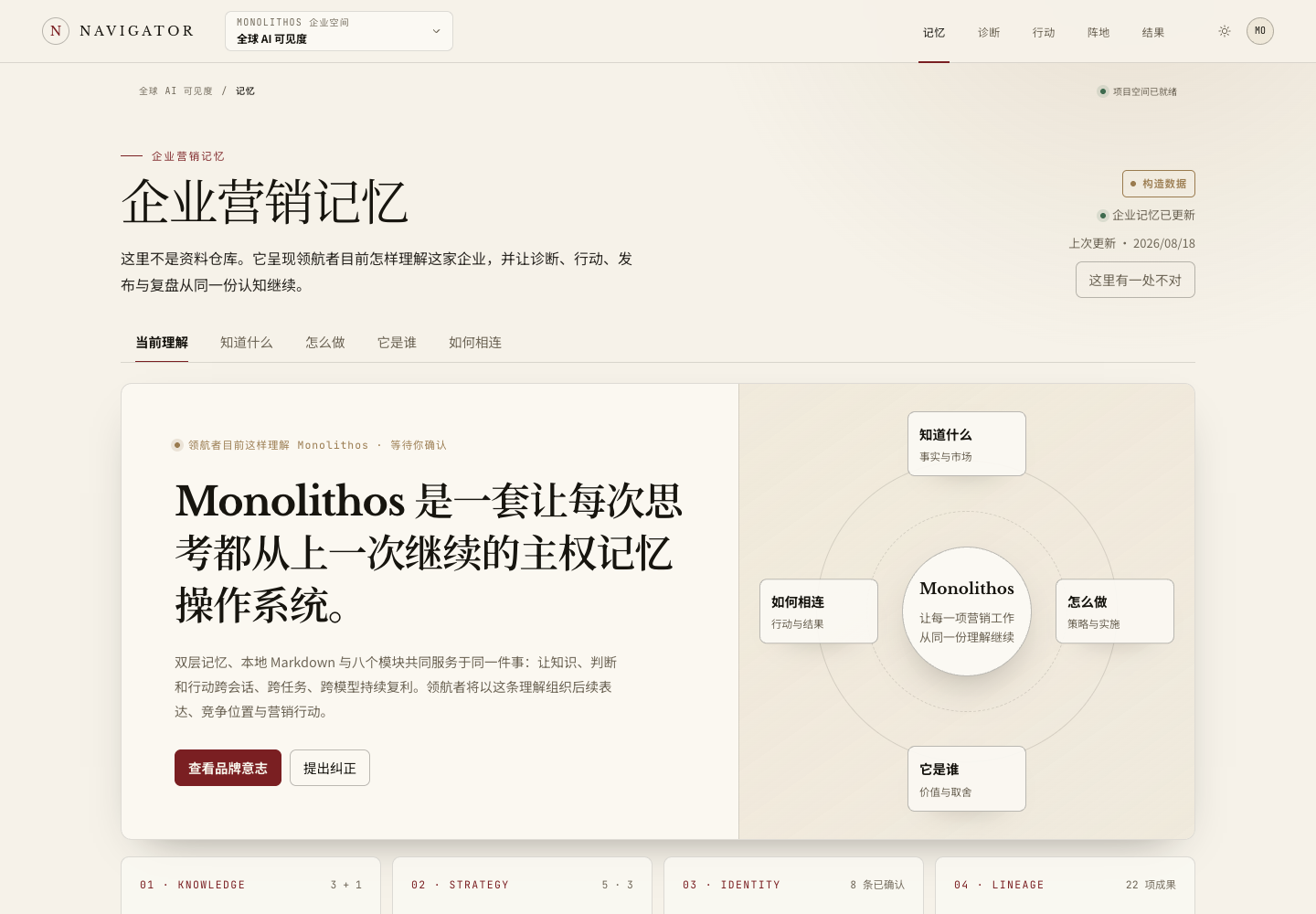Switch to the 知道什么 tab

247,343
